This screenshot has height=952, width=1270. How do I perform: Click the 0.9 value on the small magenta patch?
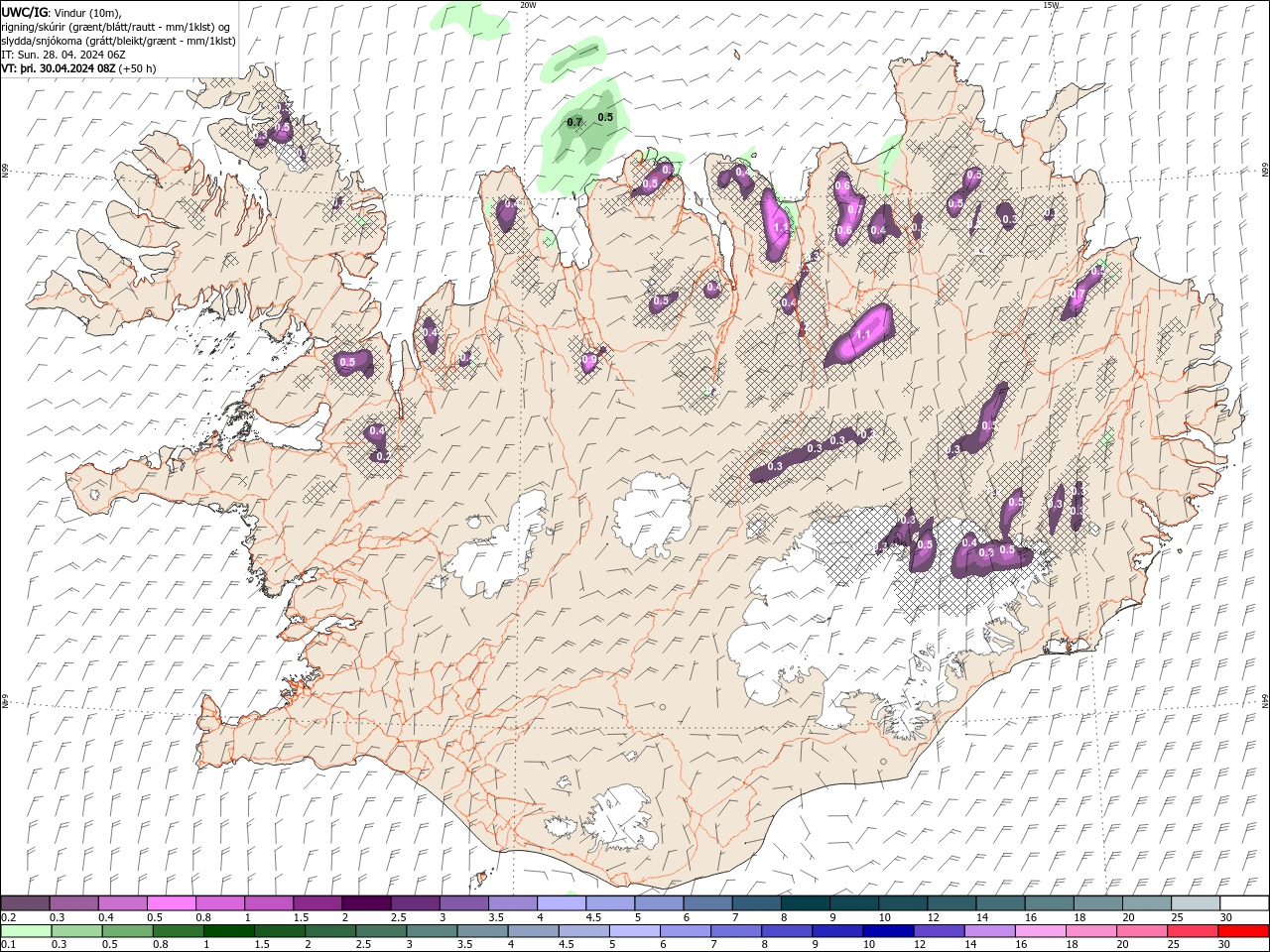tap(589, 360)
